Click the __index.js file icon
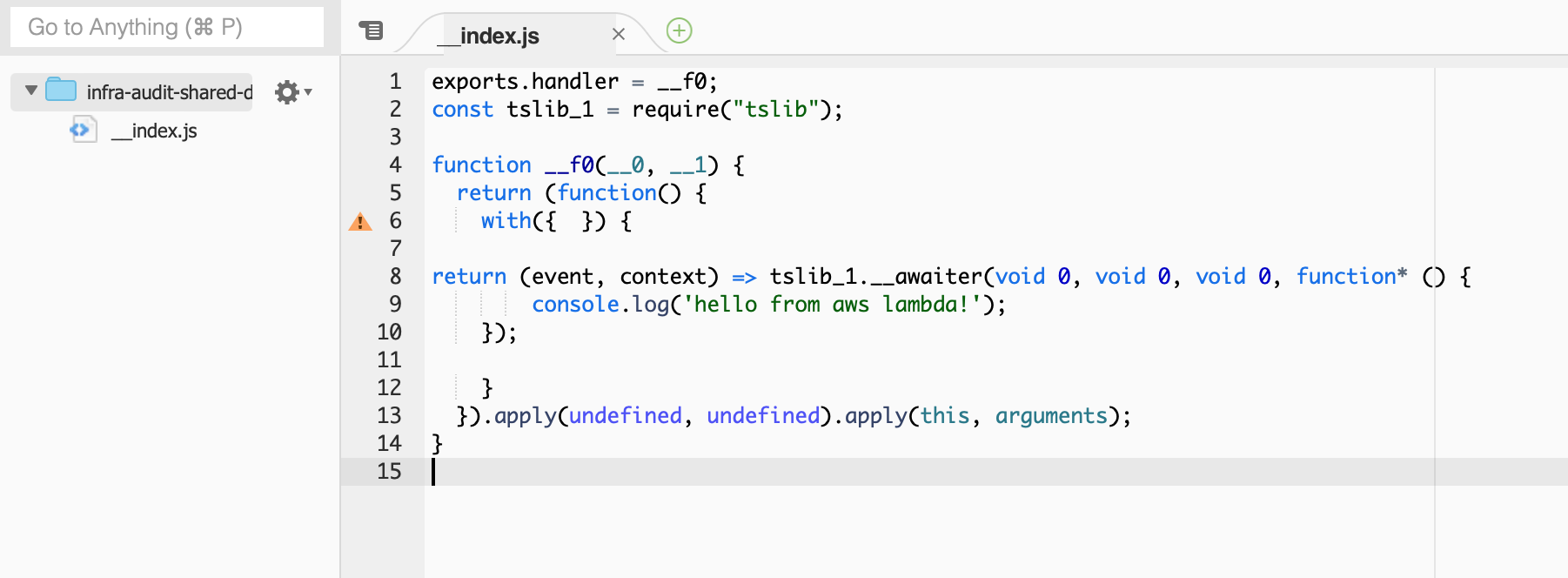The image size is (1568, 578). click(83, 130)
